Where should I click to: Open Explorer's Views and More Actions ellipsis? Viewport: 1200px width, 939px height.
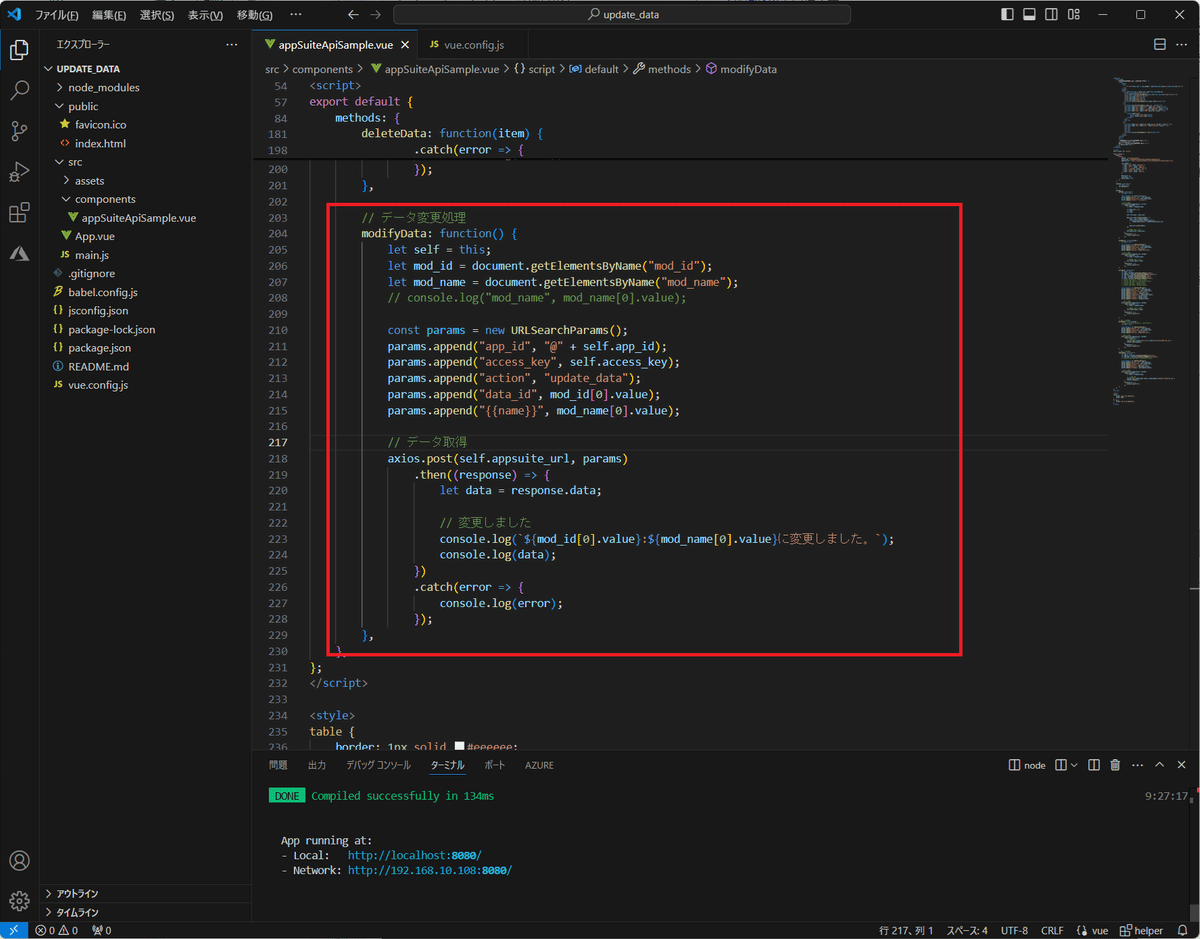(x=232, y=45)
